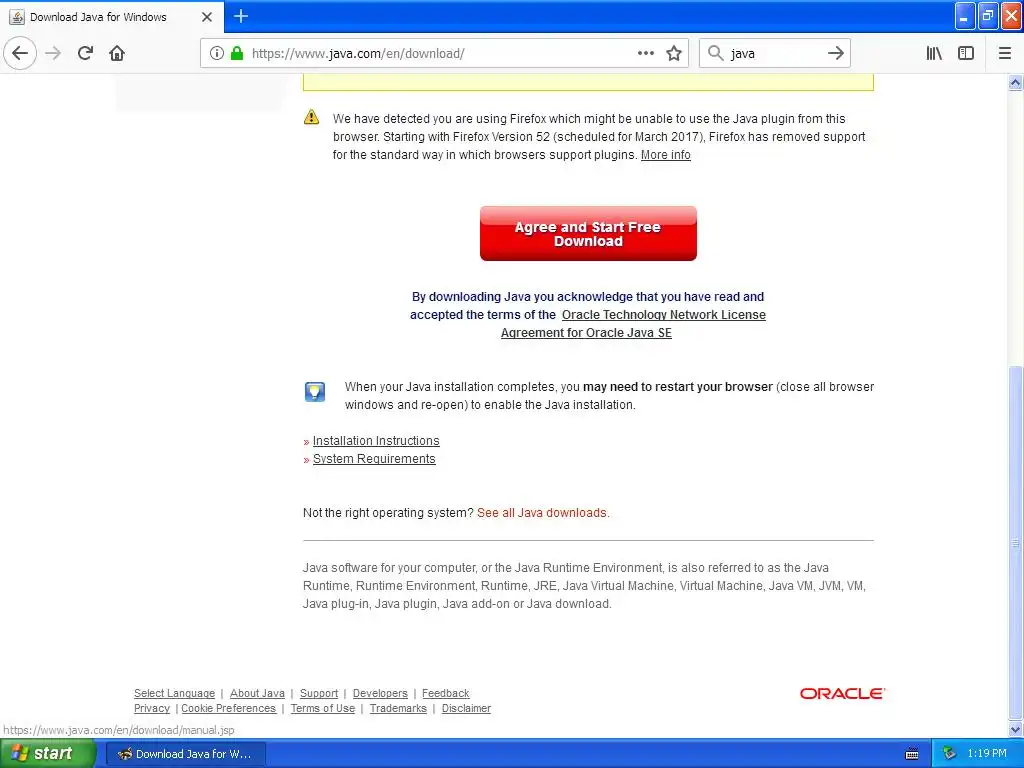Open Terms of Use footer link
The image size is (1024, 768).
point(323,708)
